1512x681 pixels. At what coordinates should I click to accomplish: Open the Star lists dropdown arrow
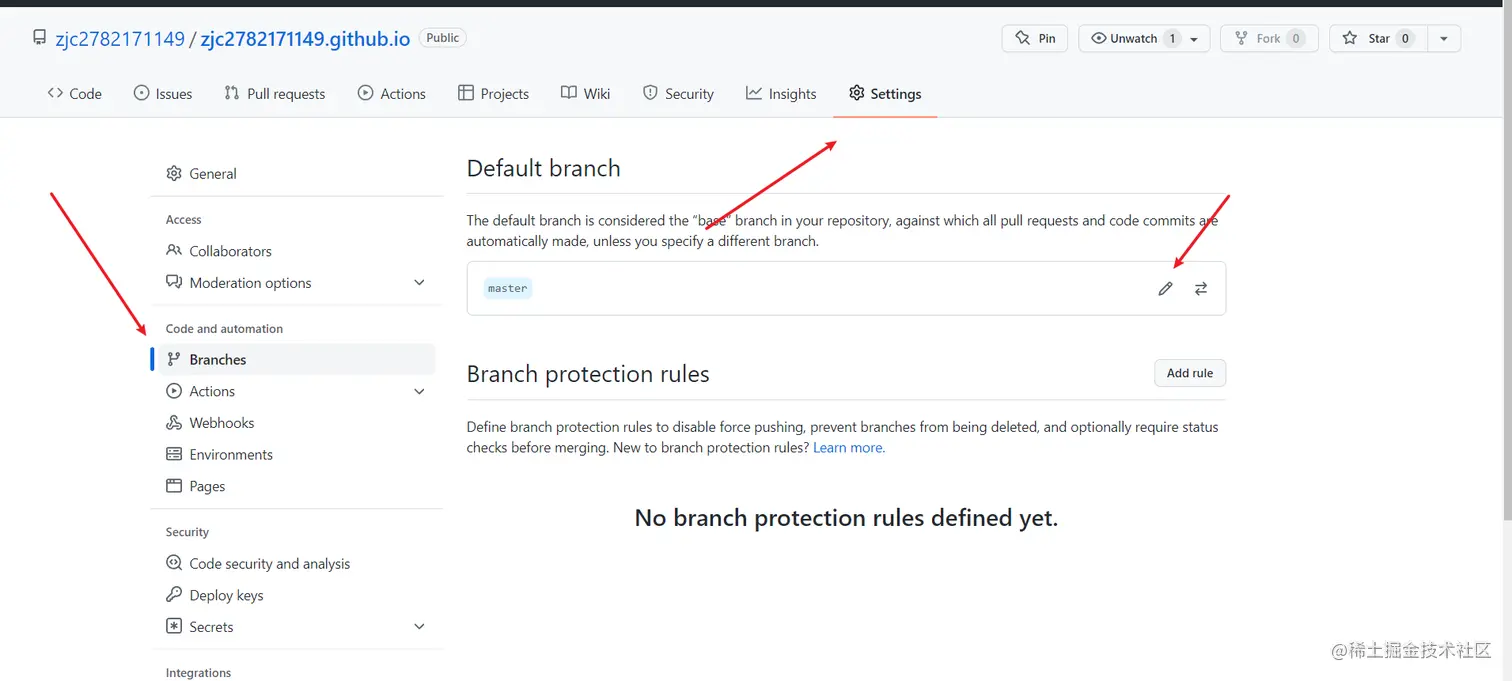tap(1443, 39)
